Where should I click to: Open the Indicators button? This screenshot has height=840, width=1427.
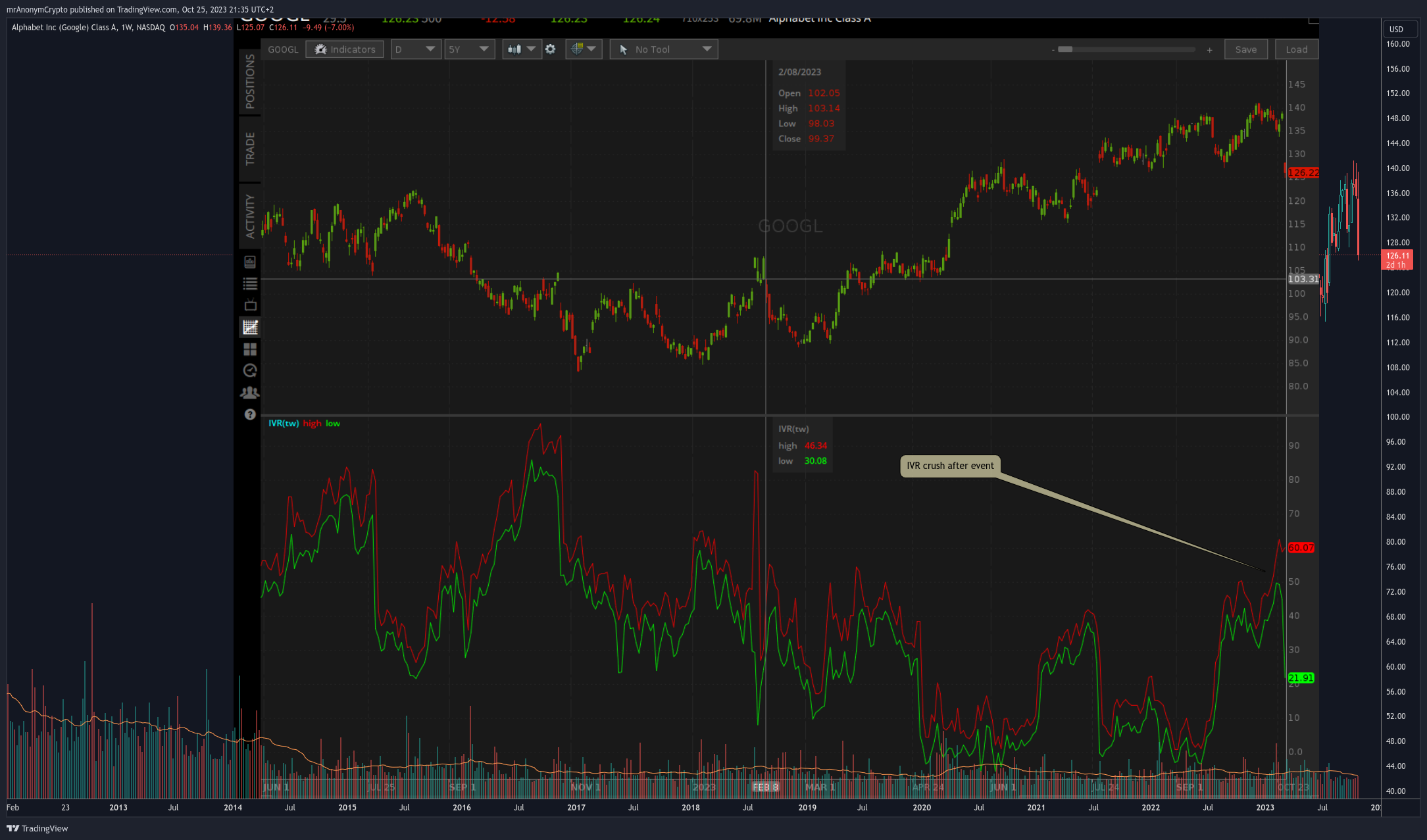[x=345, y=49]
